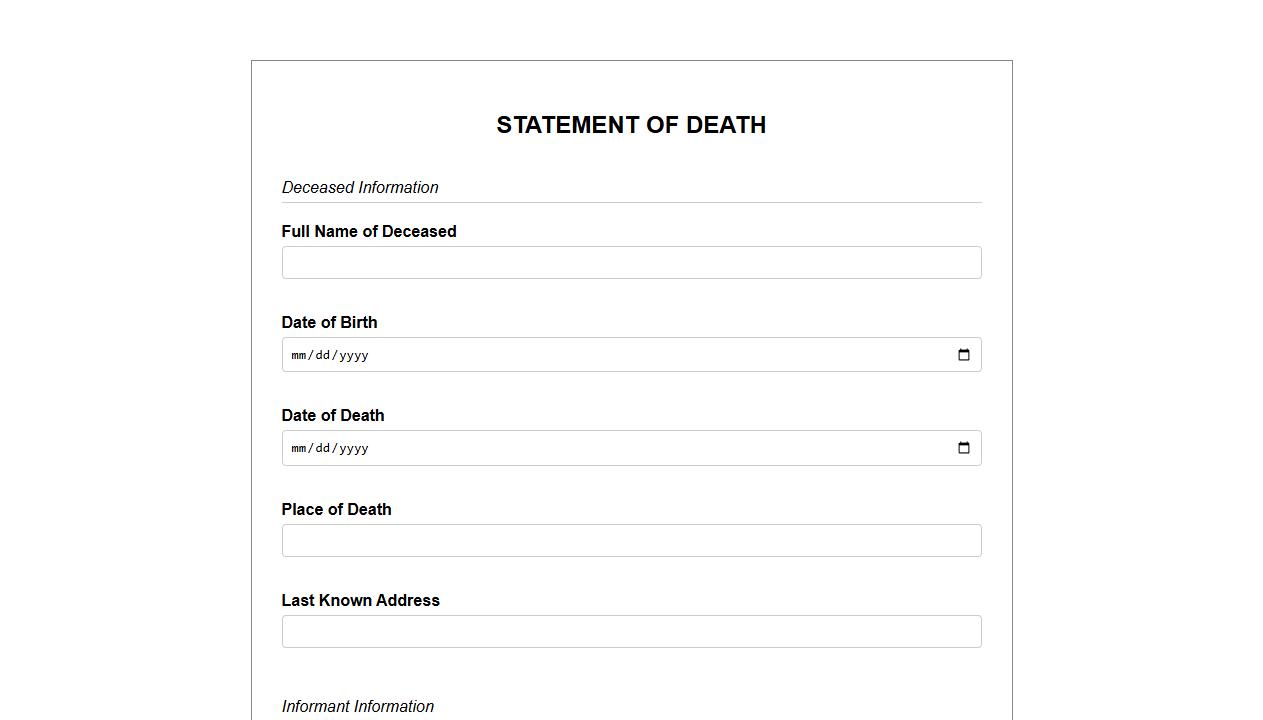This screenshot has width=1263, height=720.
Task: Open the Date of Death calendar picker
Action: (964, 448)
